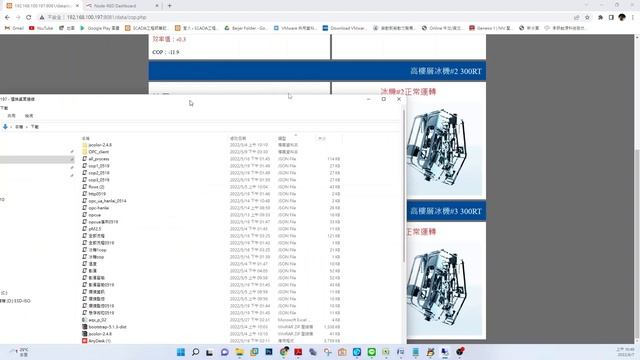The width and height of the screenshot is (640, 360).
Task: Open the Windows Start menu
Action: click(x=181, y=352)
